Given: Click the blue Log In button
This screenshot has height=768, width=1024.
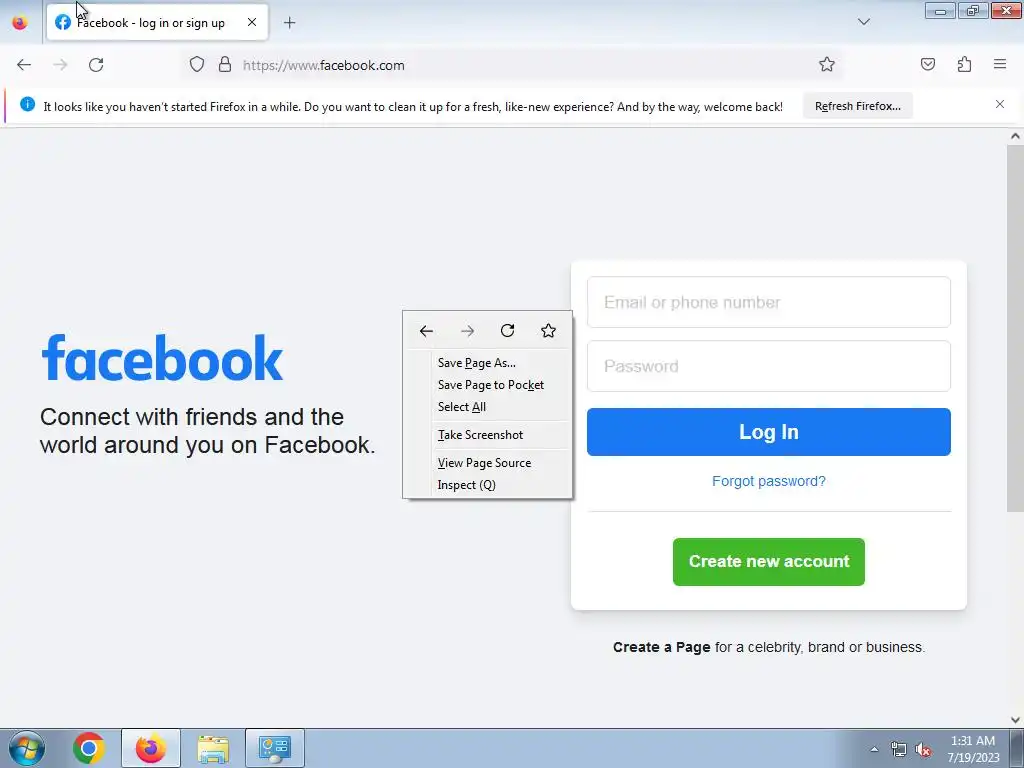Looking at the screenshot, I should pyautogui.click(x=769, y=432).
